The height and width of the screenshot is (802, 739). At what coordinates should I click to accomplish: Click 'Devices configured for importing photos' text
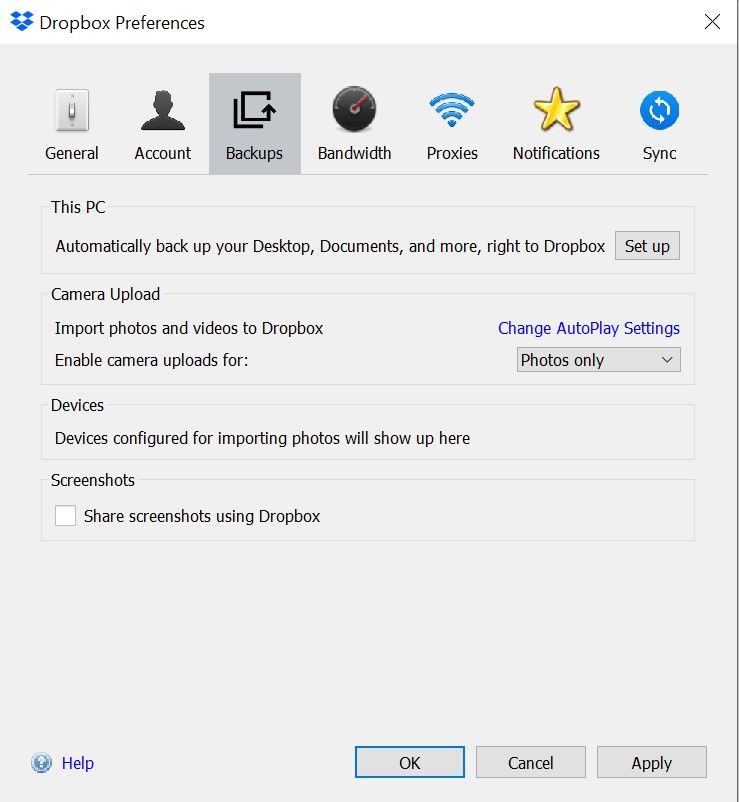click(262, 438)
